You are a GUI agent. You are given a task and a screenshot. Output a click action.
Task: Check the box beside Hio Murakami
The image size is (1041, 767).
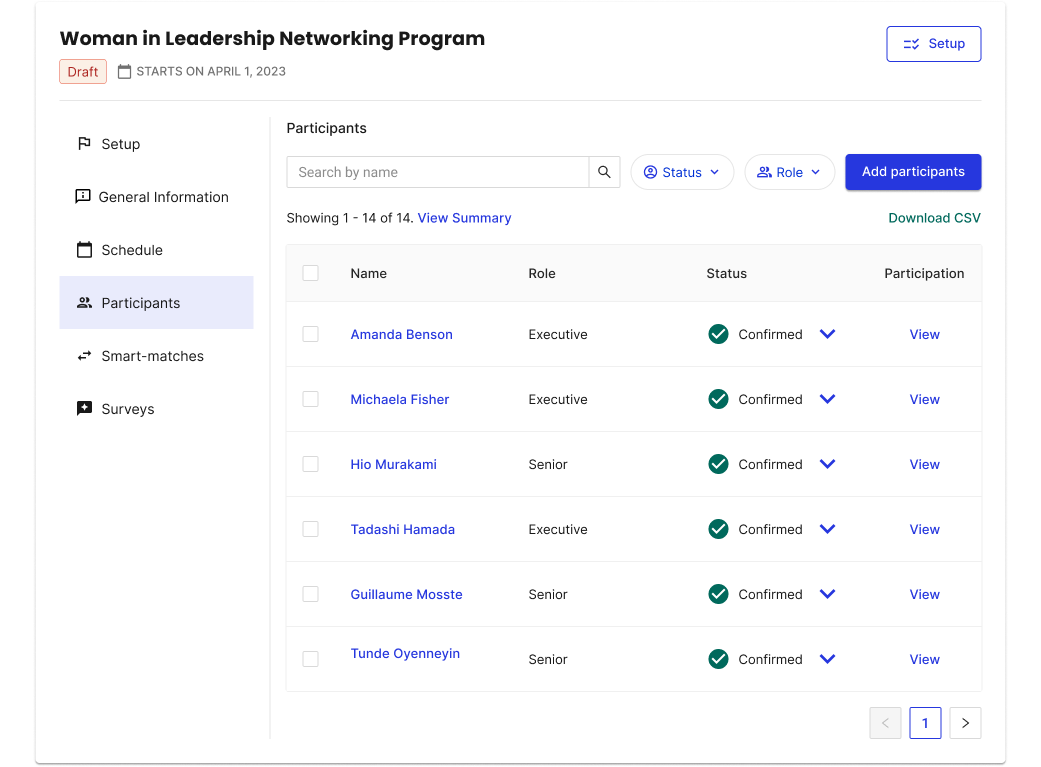[x=311, y=464]
